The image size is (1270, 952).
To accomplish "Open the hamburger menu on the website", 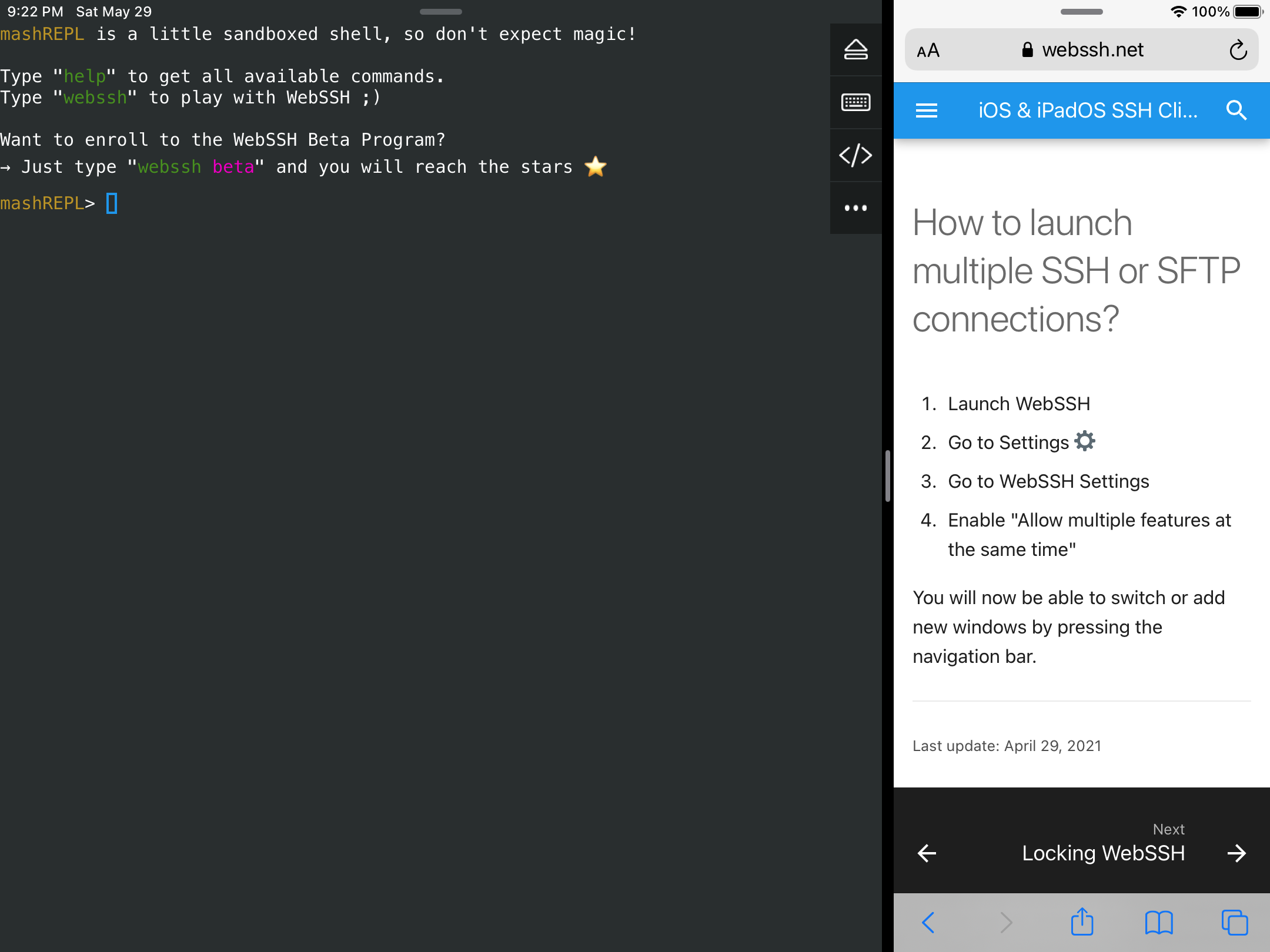I will click(x=927, y=110).
